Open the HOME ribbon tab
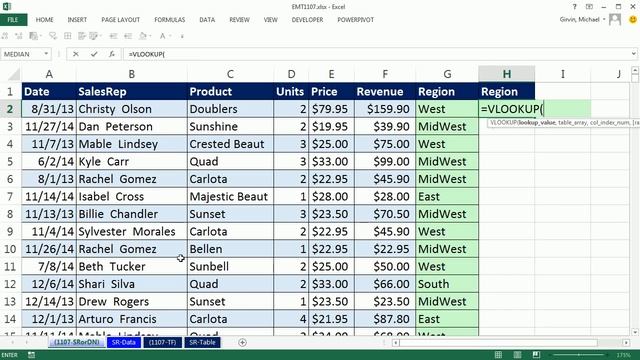 pos(44,20)
